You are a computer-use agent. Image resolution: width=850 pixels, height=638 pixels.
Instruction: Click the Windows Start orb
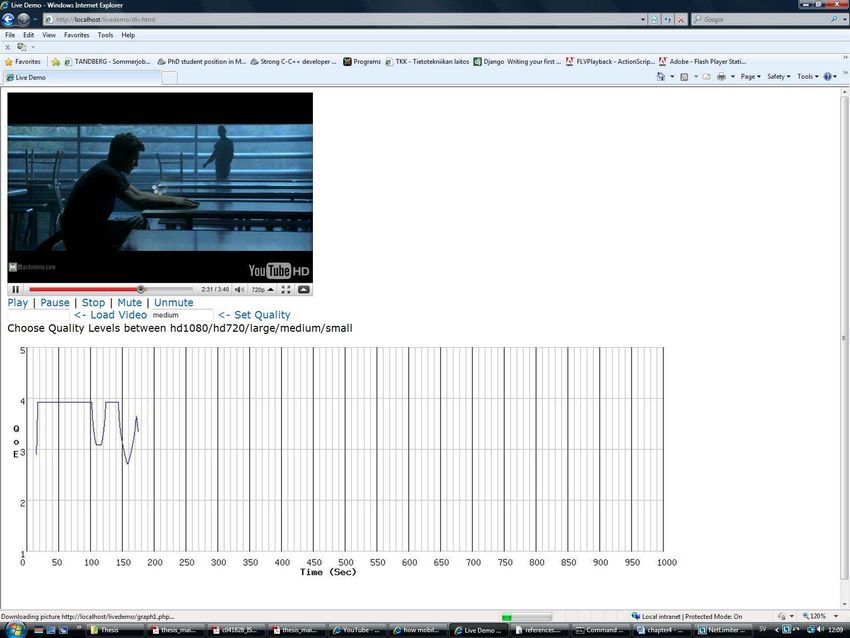point(15,630)
